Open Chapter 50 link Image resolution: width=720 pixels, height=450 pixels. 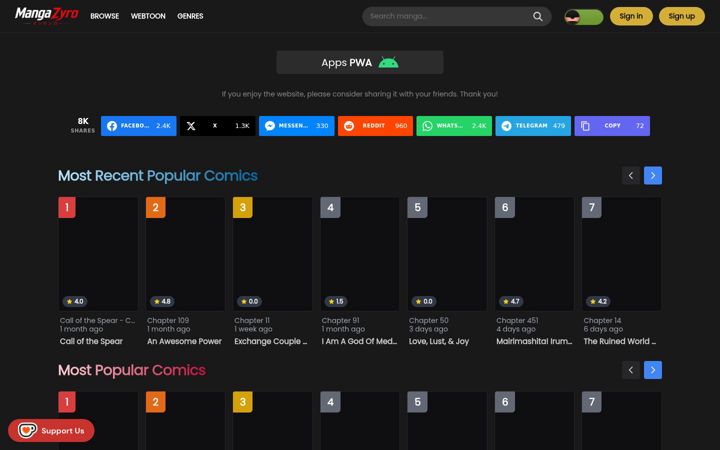(429, 321)
